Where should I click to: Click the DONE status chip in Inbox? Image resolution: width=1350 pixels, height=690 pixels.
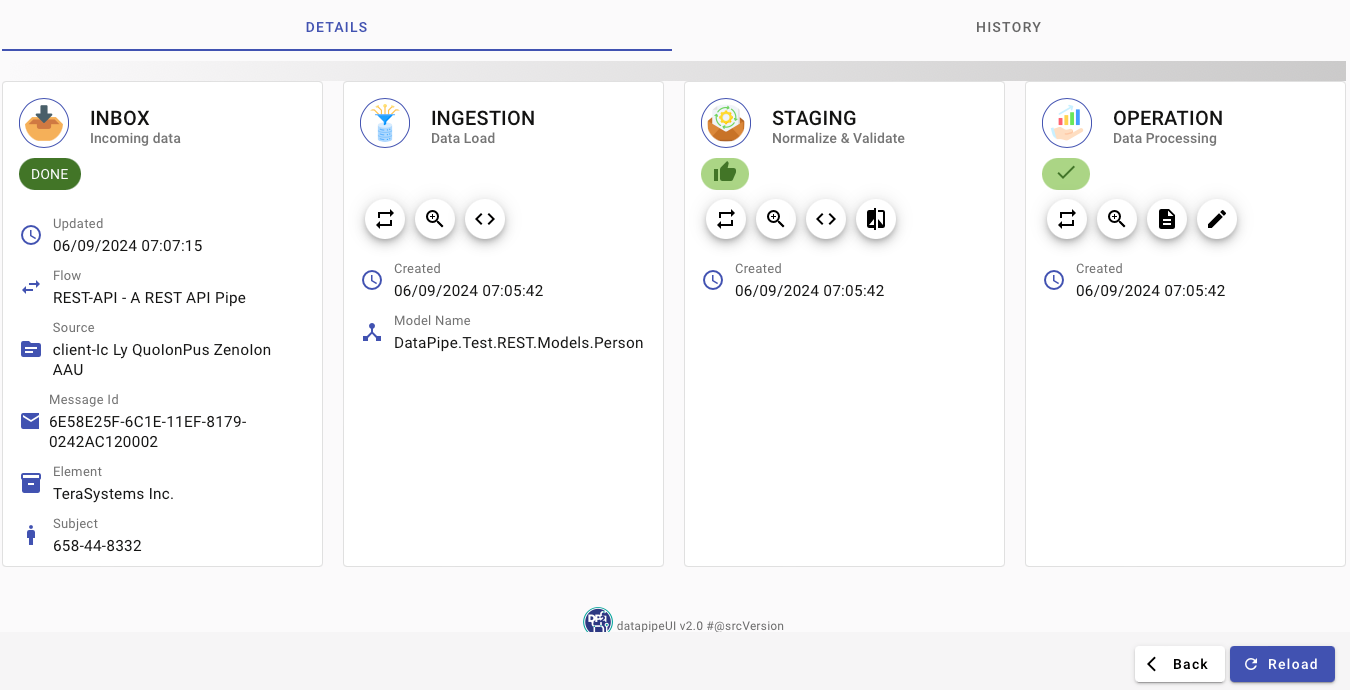pyautogui.click(x=50, y=174)
